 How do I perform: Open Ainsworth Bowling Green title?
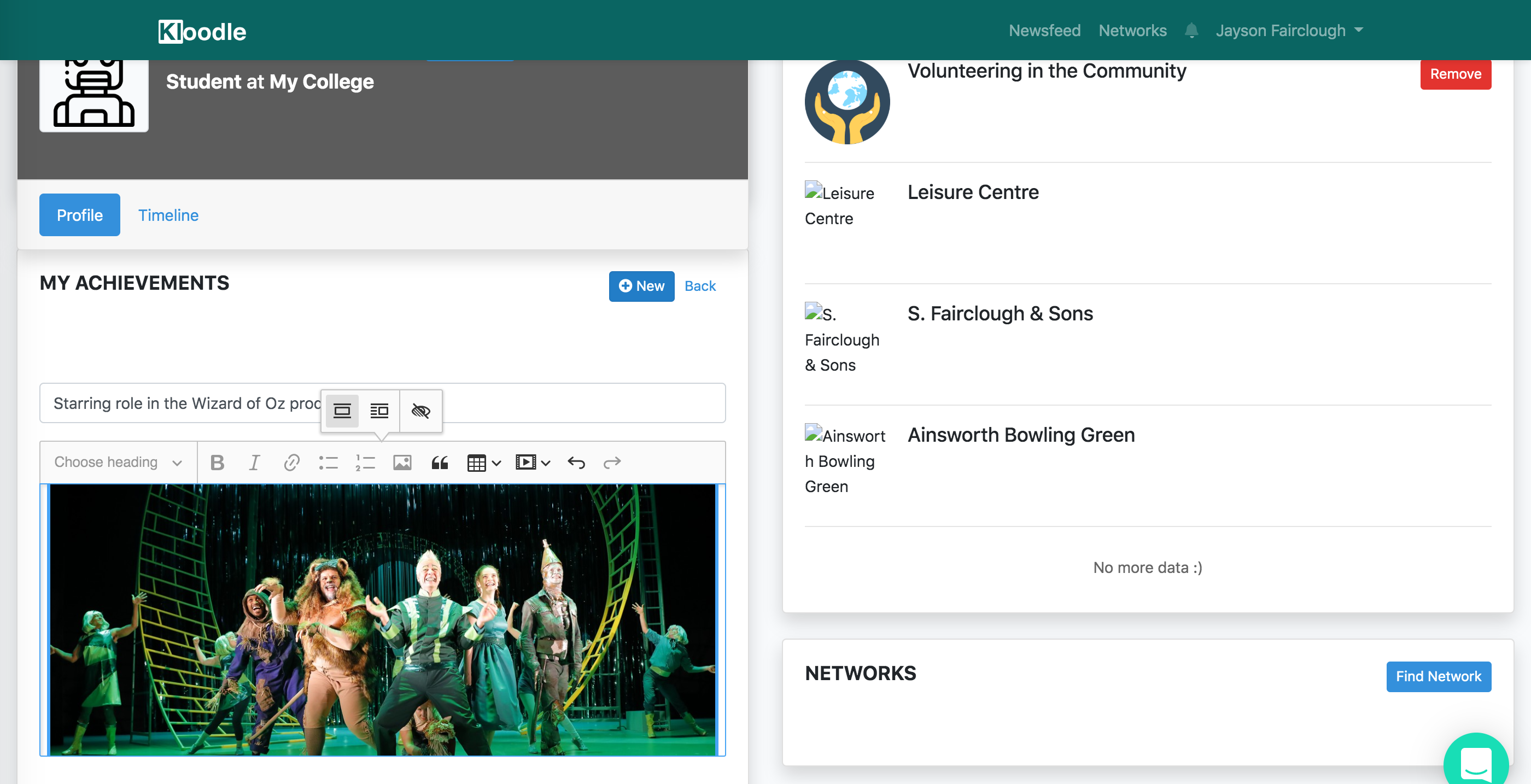pos(1021,435)
